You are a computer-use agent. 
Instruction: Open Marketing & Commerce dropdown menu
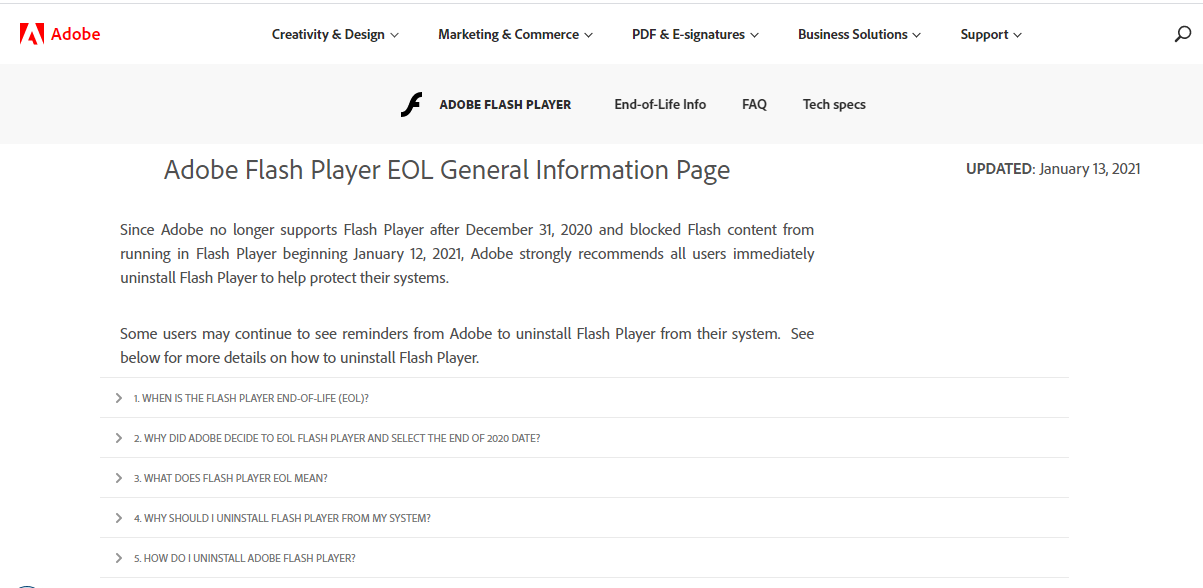515,34
